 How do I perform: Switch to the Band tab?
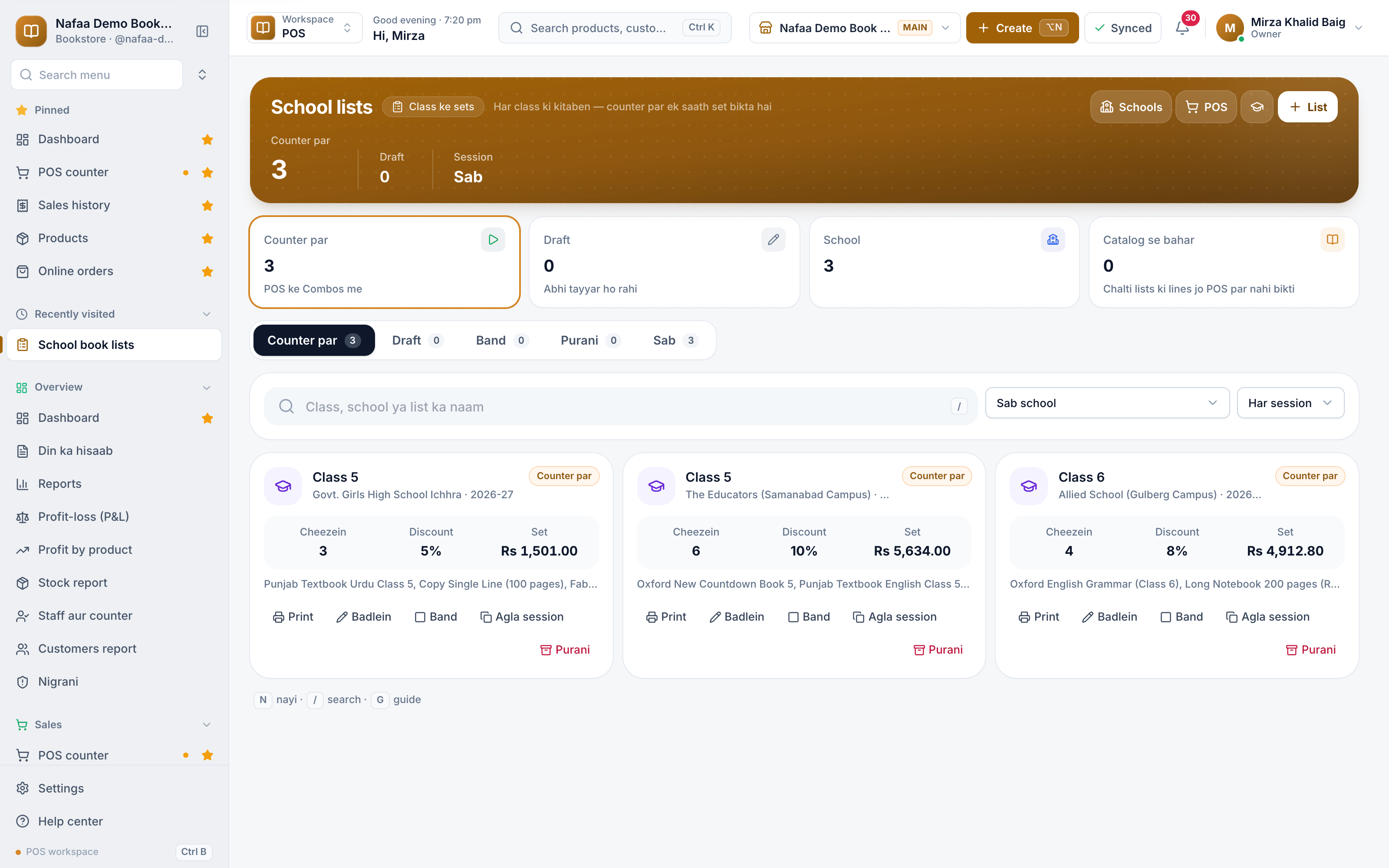pyautogui.click(x=502, y=340)
